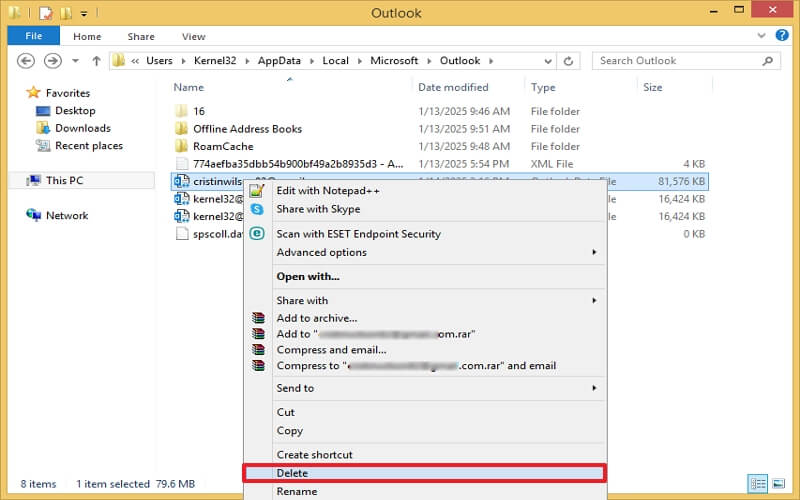
Task: Select the RoamCache folder
Action: tap(223, 146)
